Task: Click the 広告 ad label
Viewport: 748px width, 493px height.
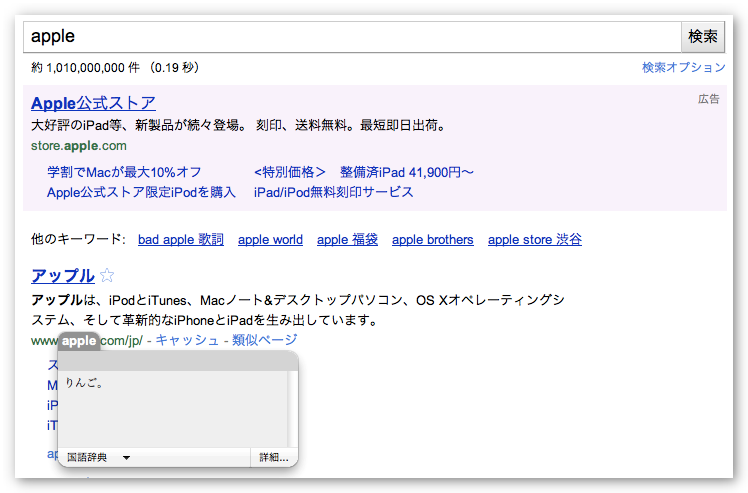Action: click(708, 99)
